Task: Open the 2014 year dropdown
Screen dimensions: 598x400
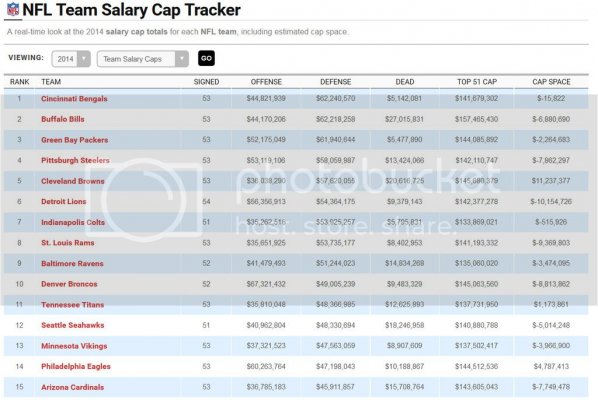Action: pyautogui.click(x=71, y=59)
